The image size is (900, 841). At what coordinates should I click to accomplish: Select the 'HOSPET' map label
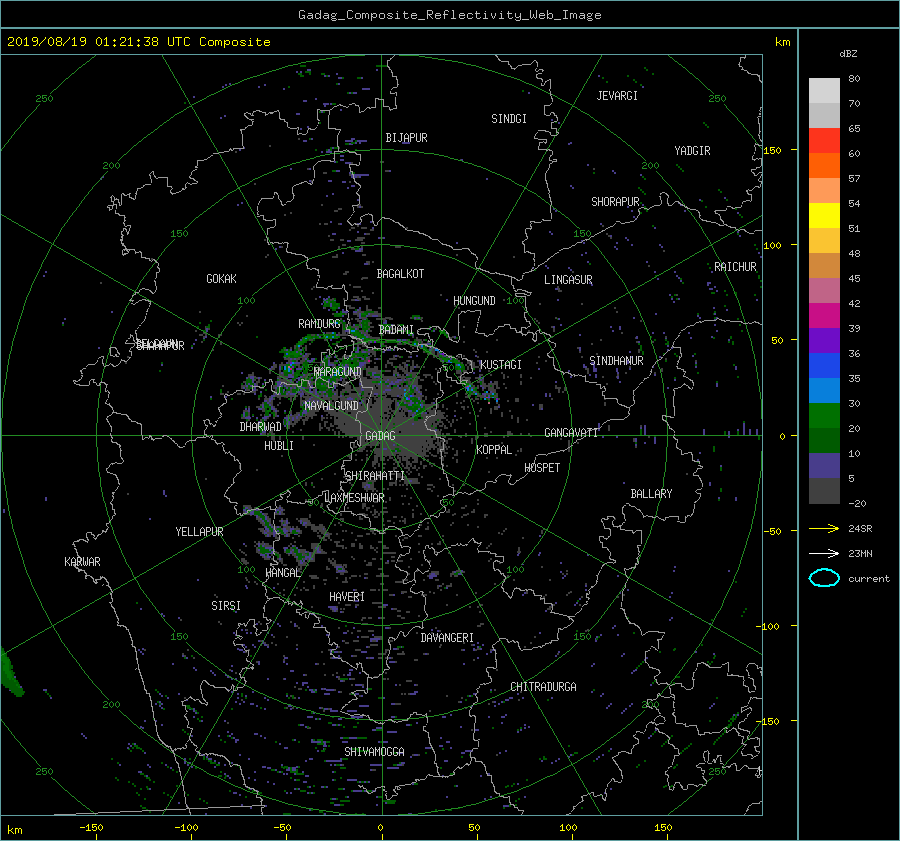click(542, 468)
